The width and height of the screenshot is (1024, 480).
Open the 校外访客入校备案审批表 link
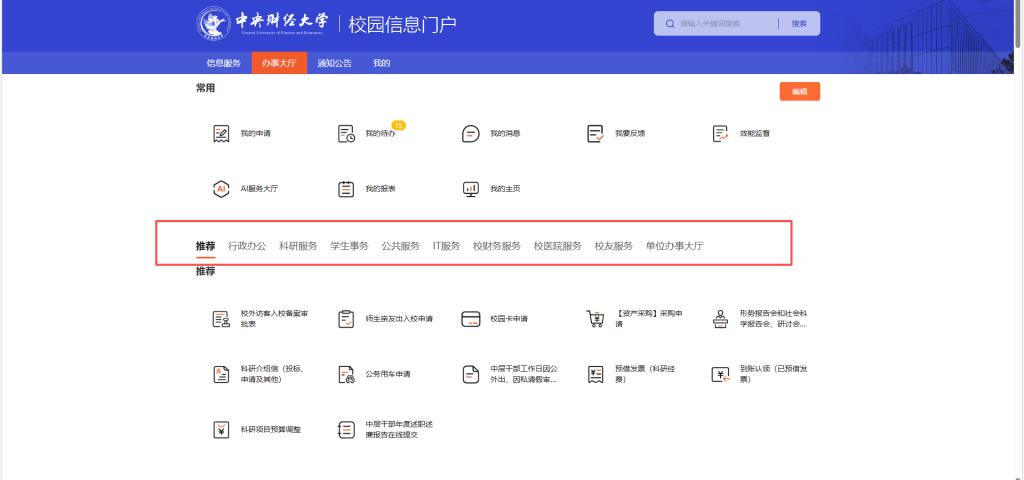(x=274, y=319)
